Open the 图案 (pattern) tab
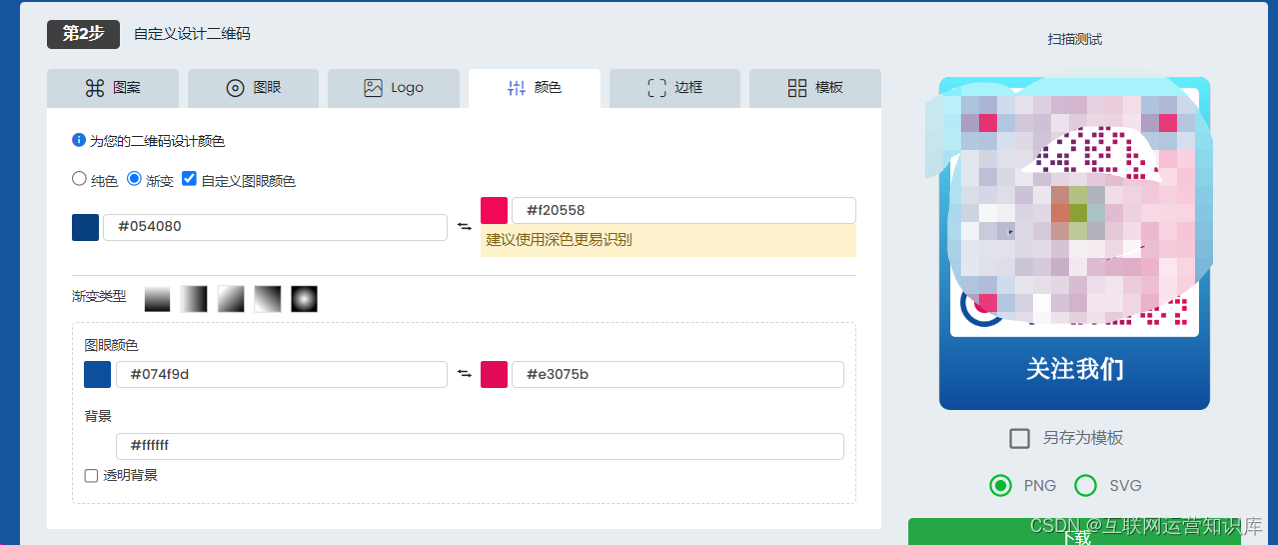 pyautogui.click(x=113, y=88)
